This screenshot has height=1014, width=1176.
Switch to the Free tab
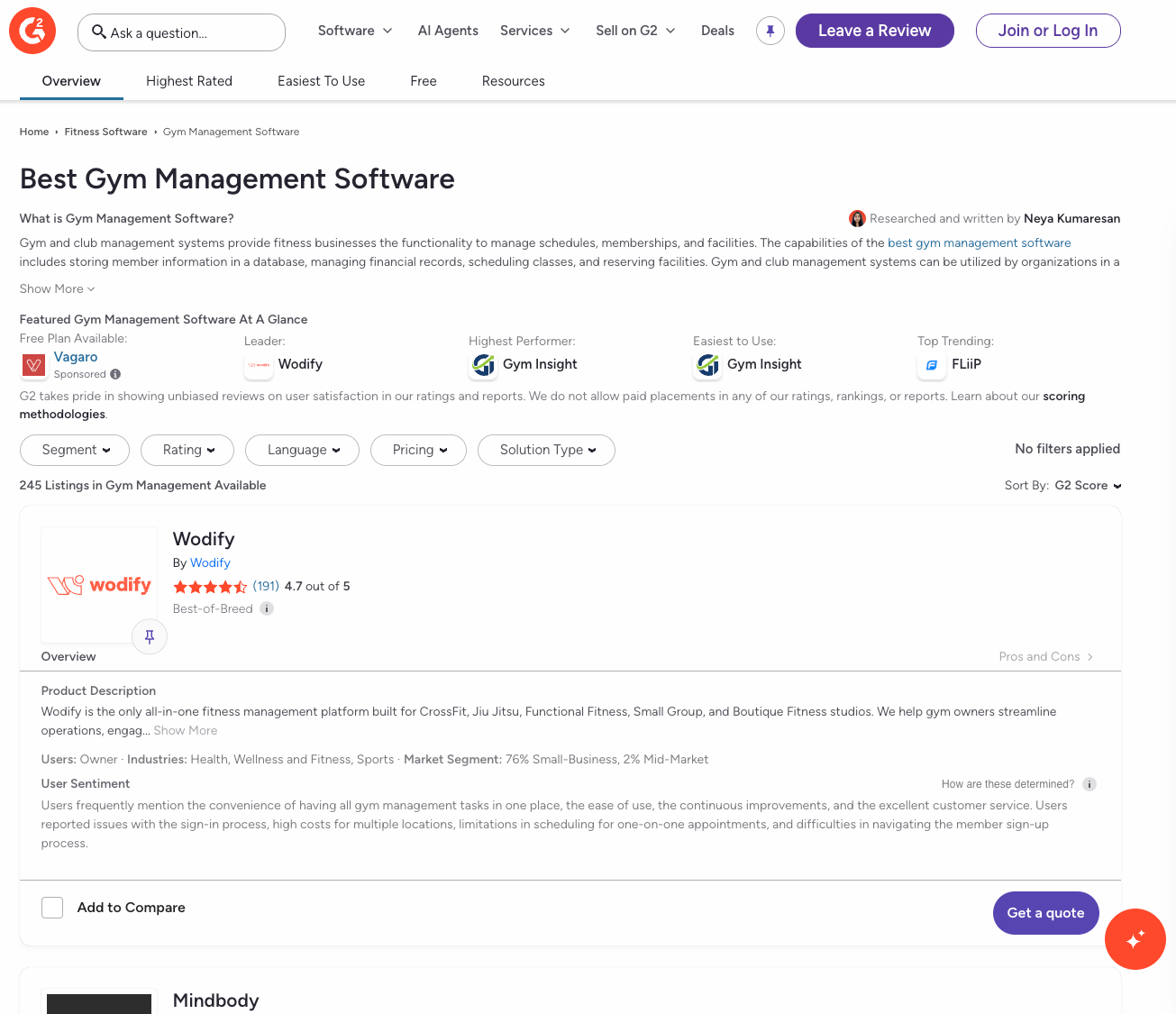(424, 81)
